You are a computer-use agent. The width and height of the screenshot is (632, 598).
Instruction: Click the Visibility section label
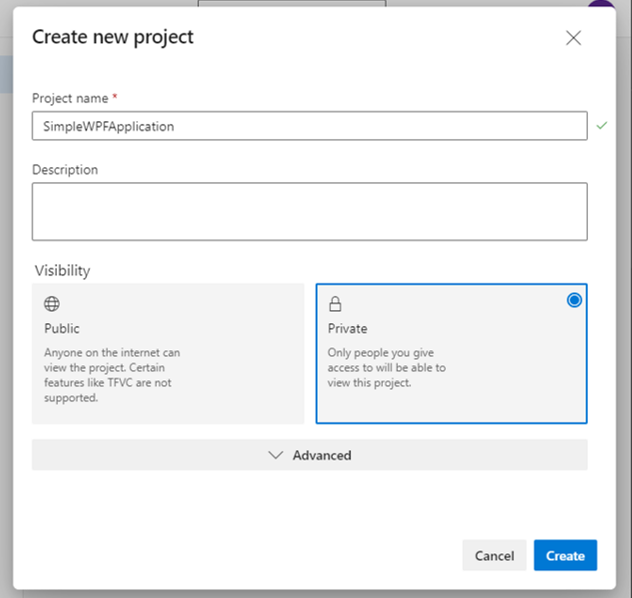click(62, 270)
